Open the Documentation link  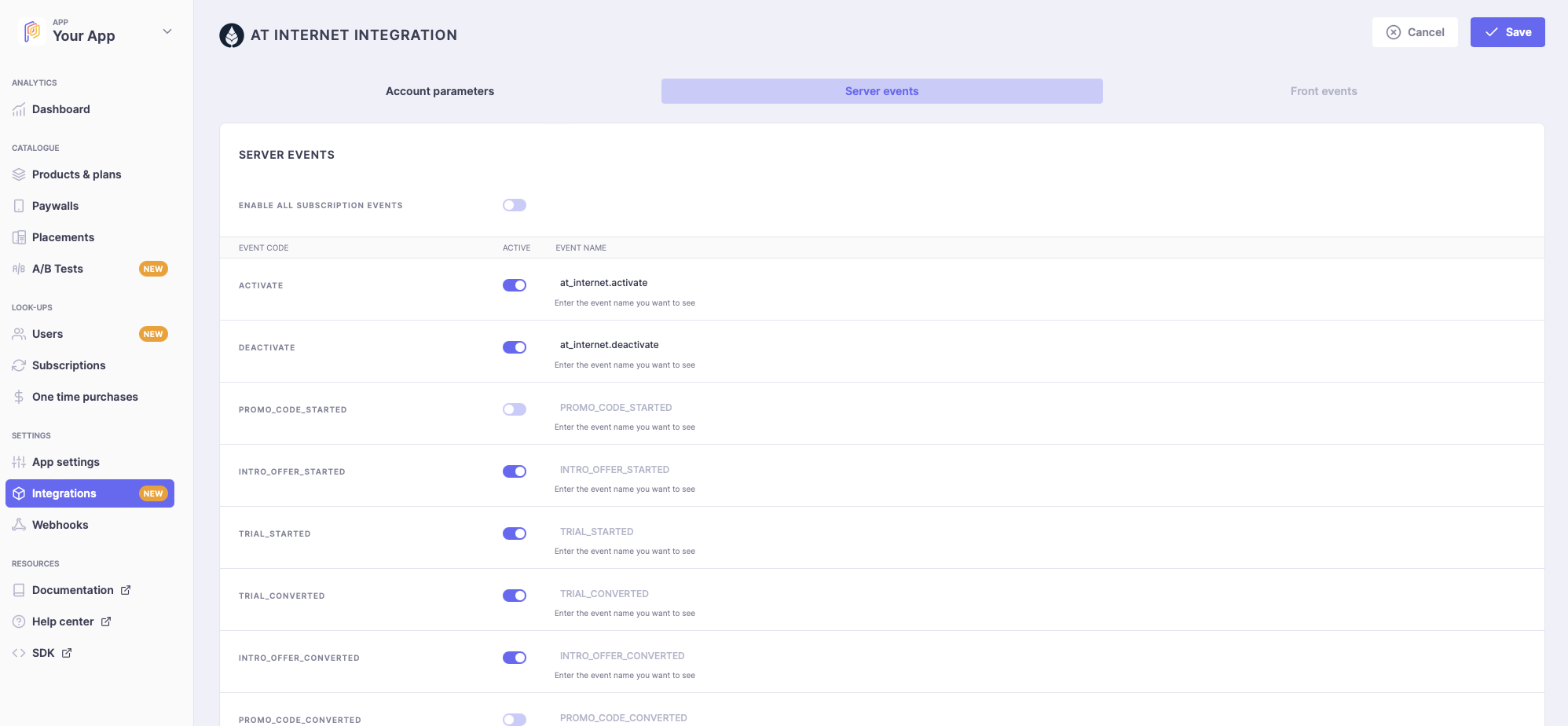pos(90,590)
